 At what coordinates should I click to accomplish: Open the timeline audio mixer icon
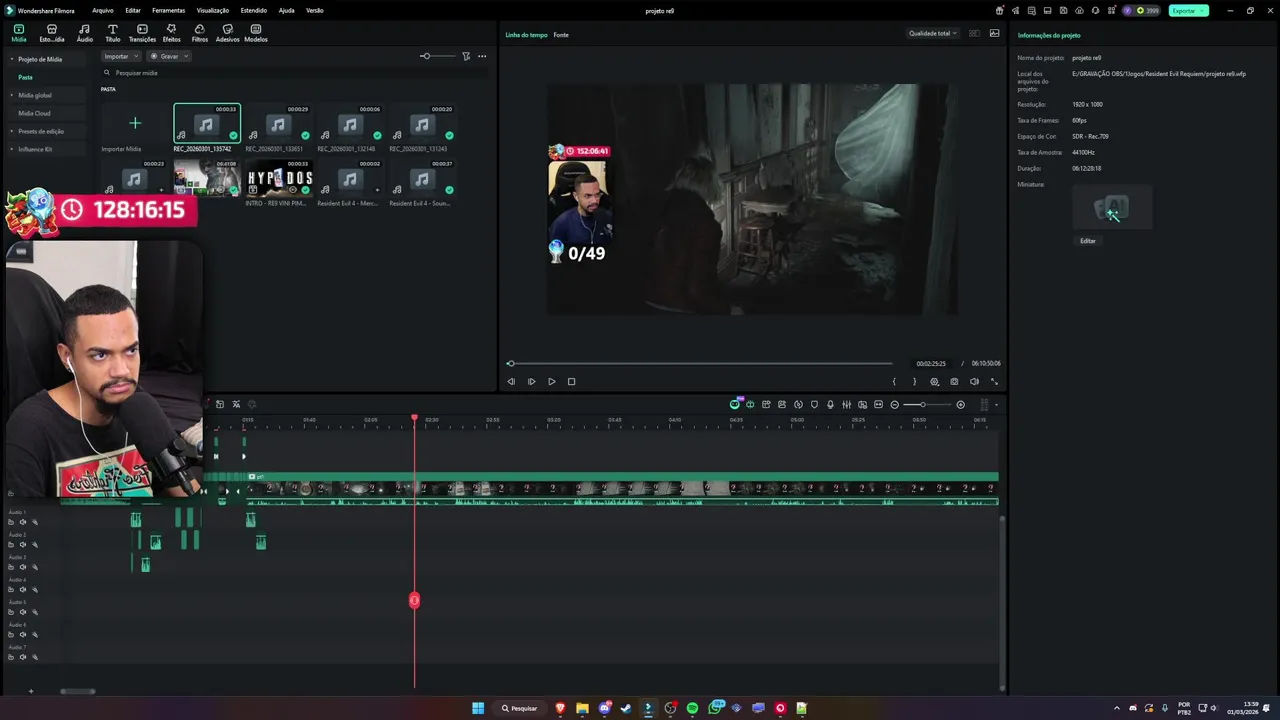click(x=846, y=405)
